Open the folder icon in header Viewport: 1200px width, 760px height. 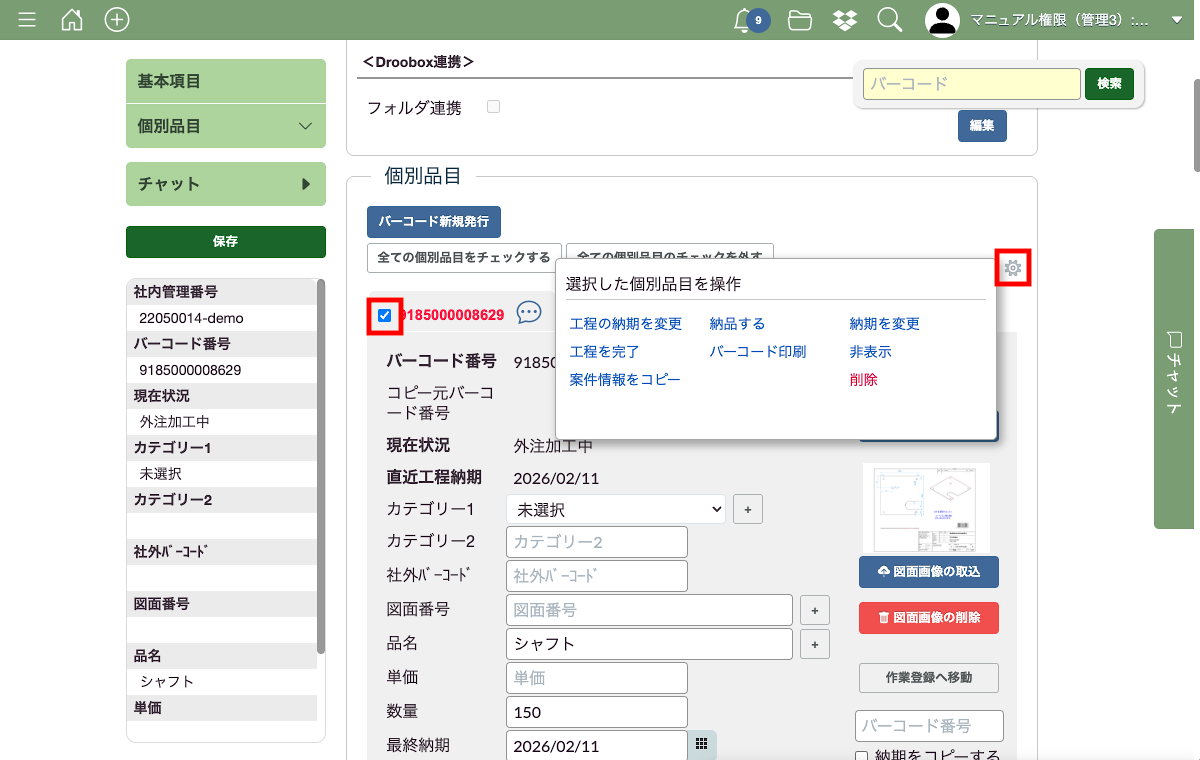[799, 20]
